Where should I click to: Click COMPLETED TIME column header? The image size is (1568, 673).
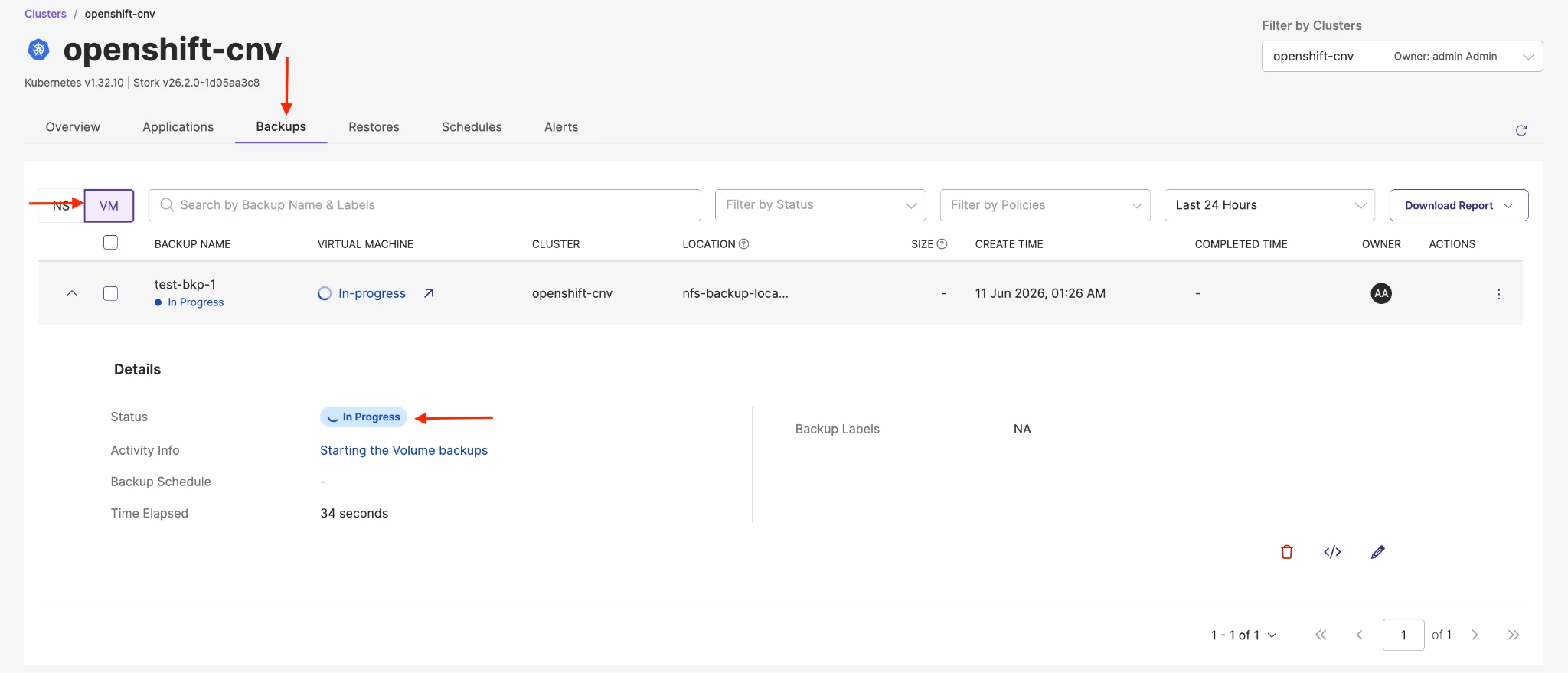1241,244
